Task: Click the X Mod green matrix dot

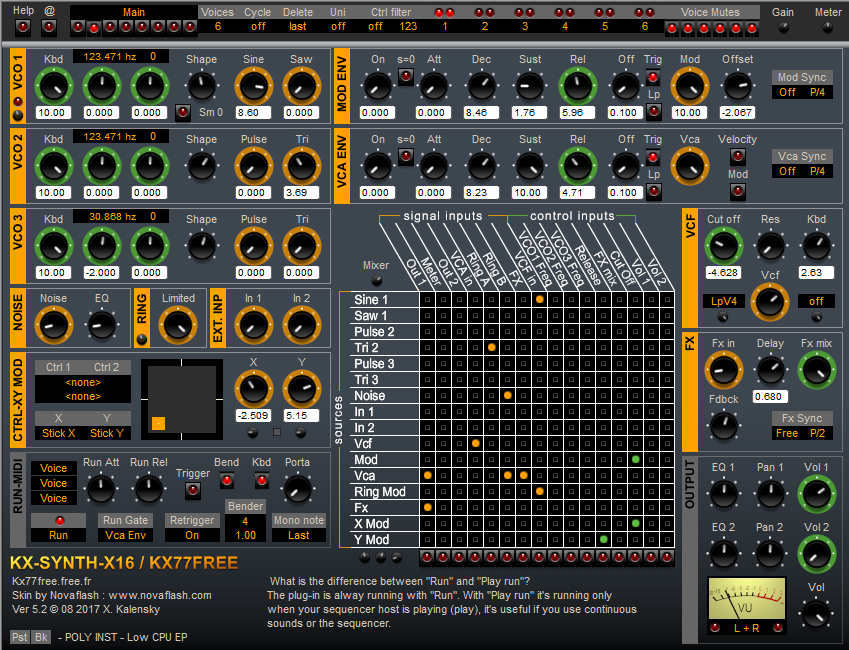Action: [x=636, y=523]
